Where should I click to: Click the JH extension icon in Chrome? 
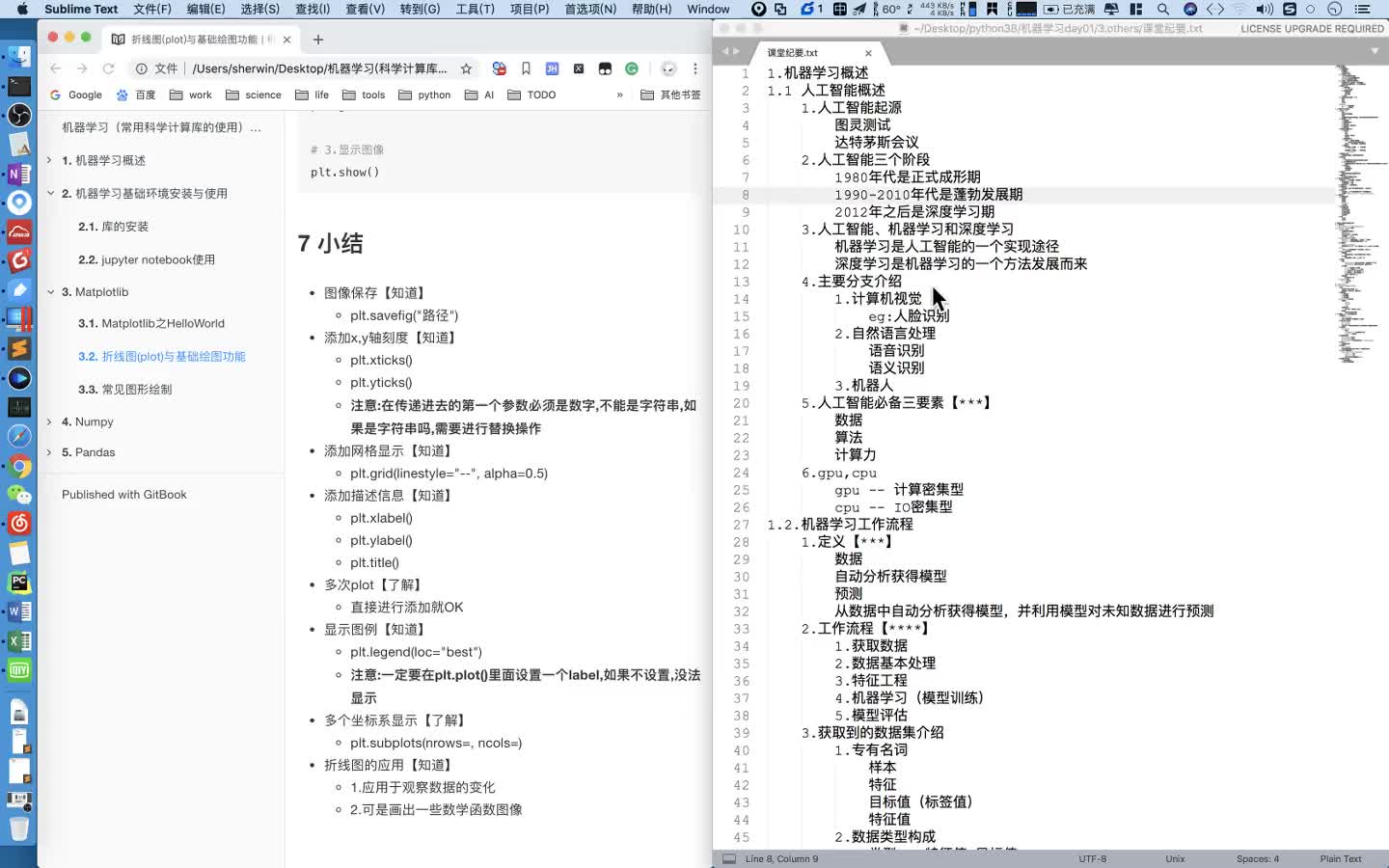[x=552, y=68]
